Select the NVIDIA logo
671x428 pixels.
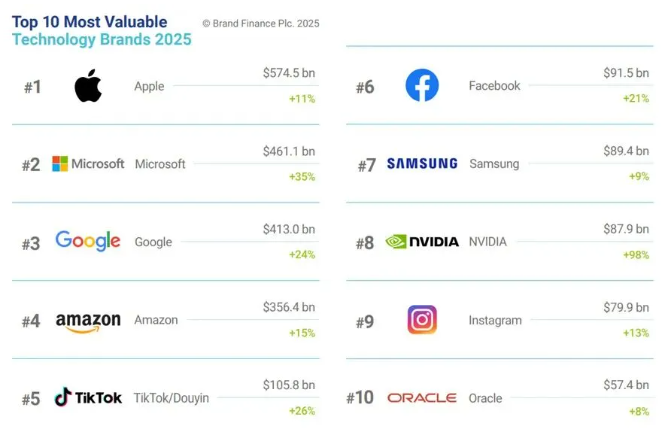[422, 242]
